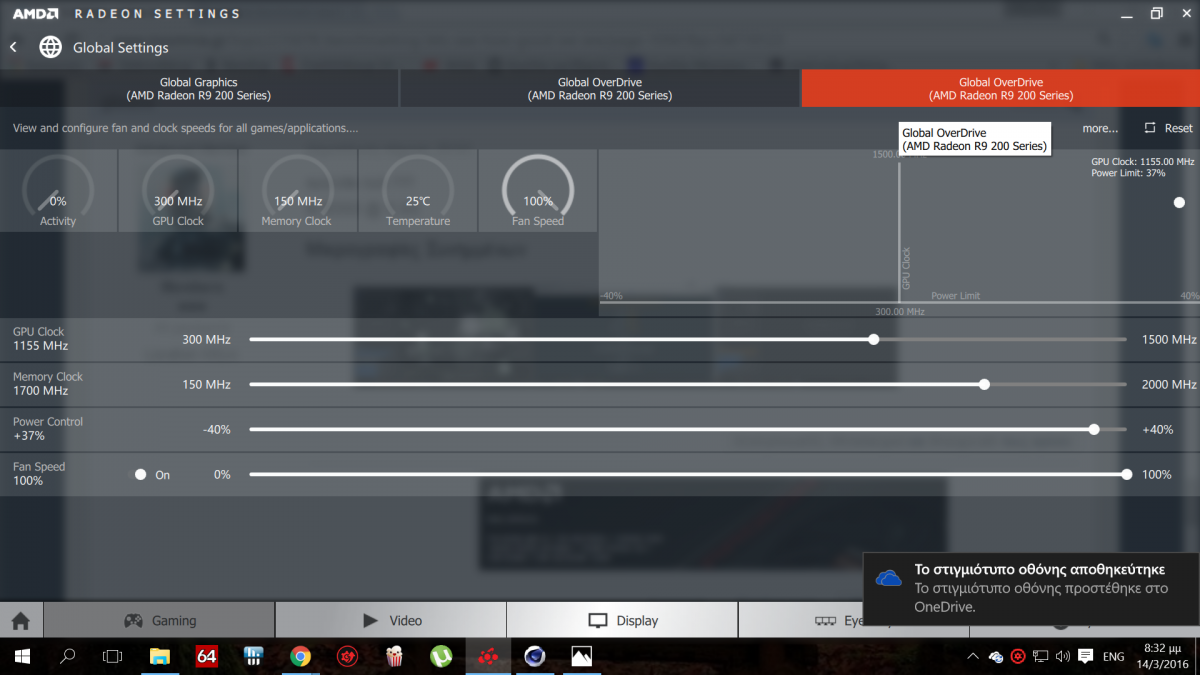Click the Memory Clock slider handle
This screenshot has height=675, width=1200.
[985, 384]
